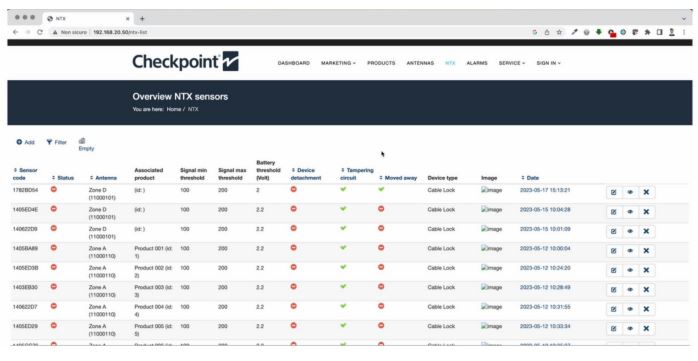View details of sensor 1782BD54 via eye icon
This screenshot has width=698, height=361.
coord(630,192)
